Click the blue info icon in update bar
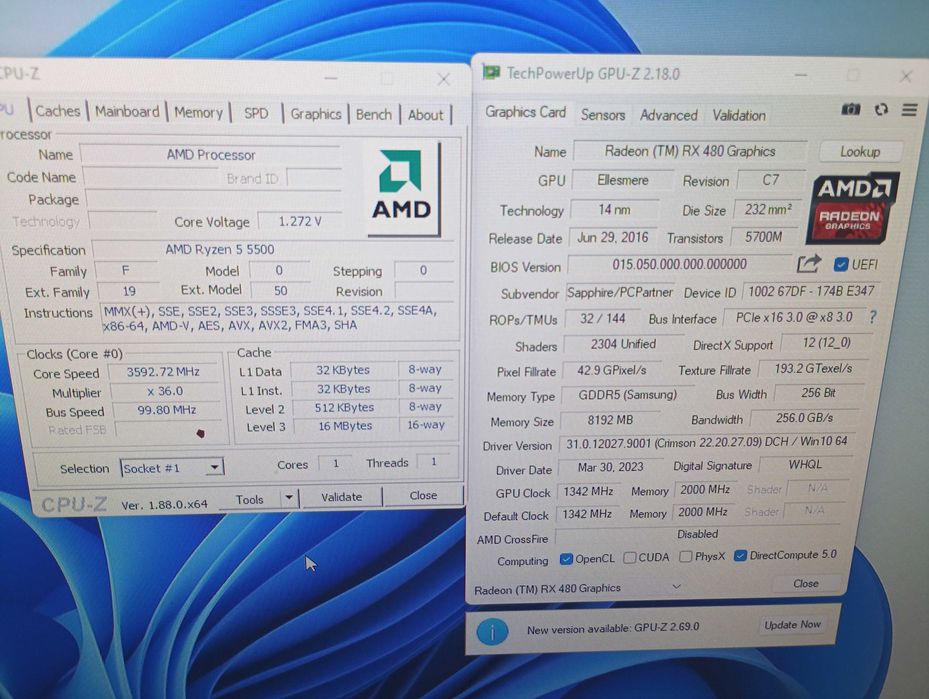 tap(492, 631)
